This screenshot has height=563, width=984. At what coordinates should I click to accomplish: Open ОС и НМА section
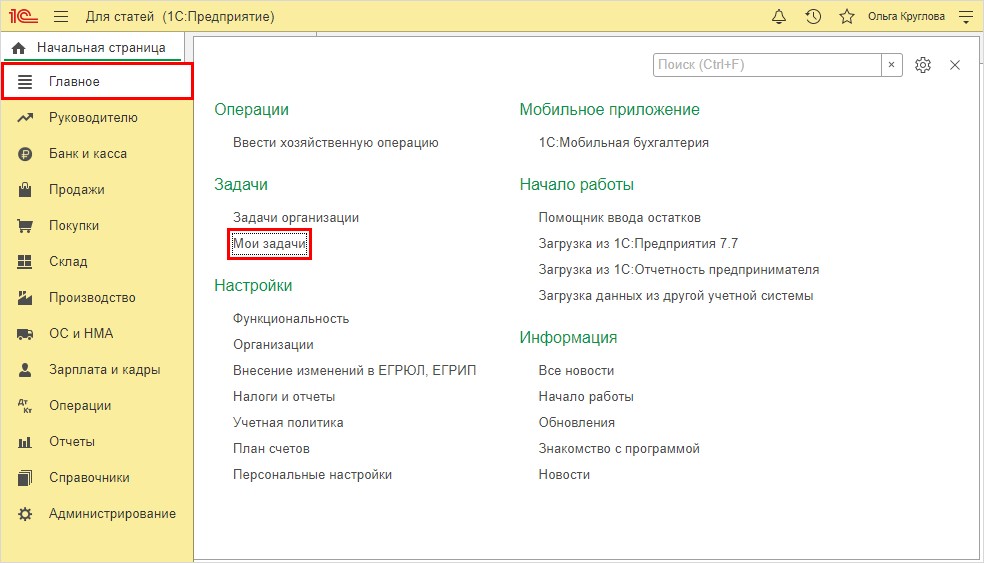tap(81, 333)
